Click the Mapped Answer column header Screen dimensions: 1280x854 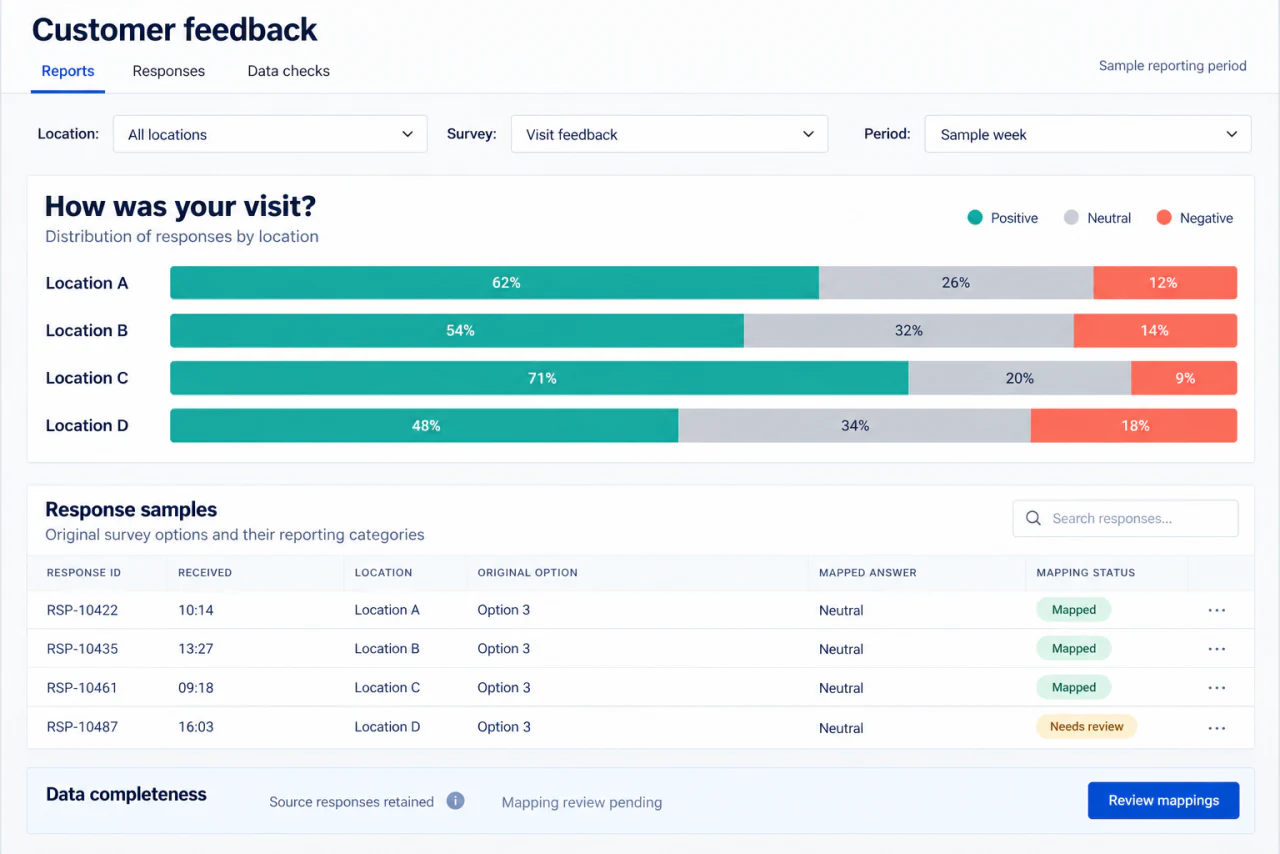(x=867, y=573)
